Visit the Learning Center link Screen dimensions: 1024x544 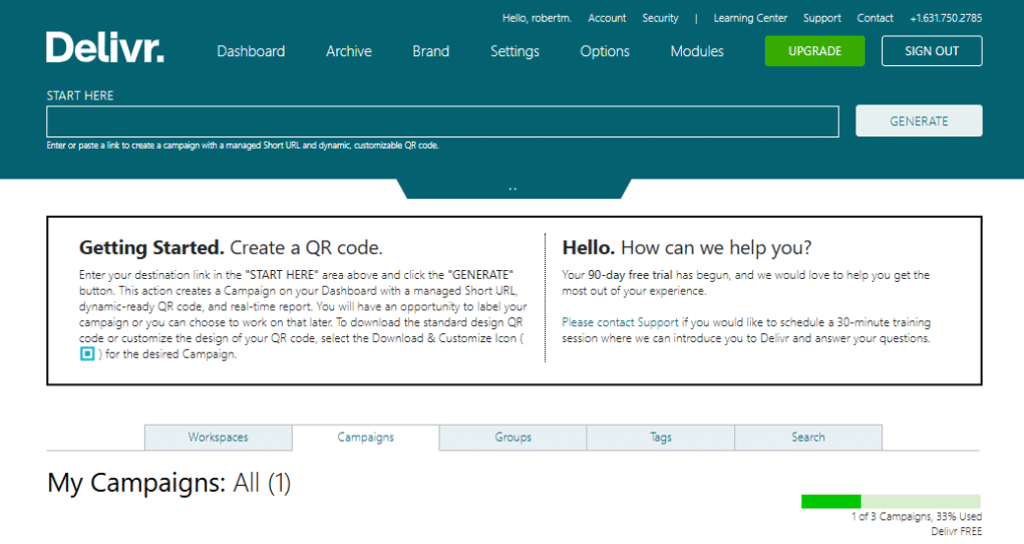750,18
